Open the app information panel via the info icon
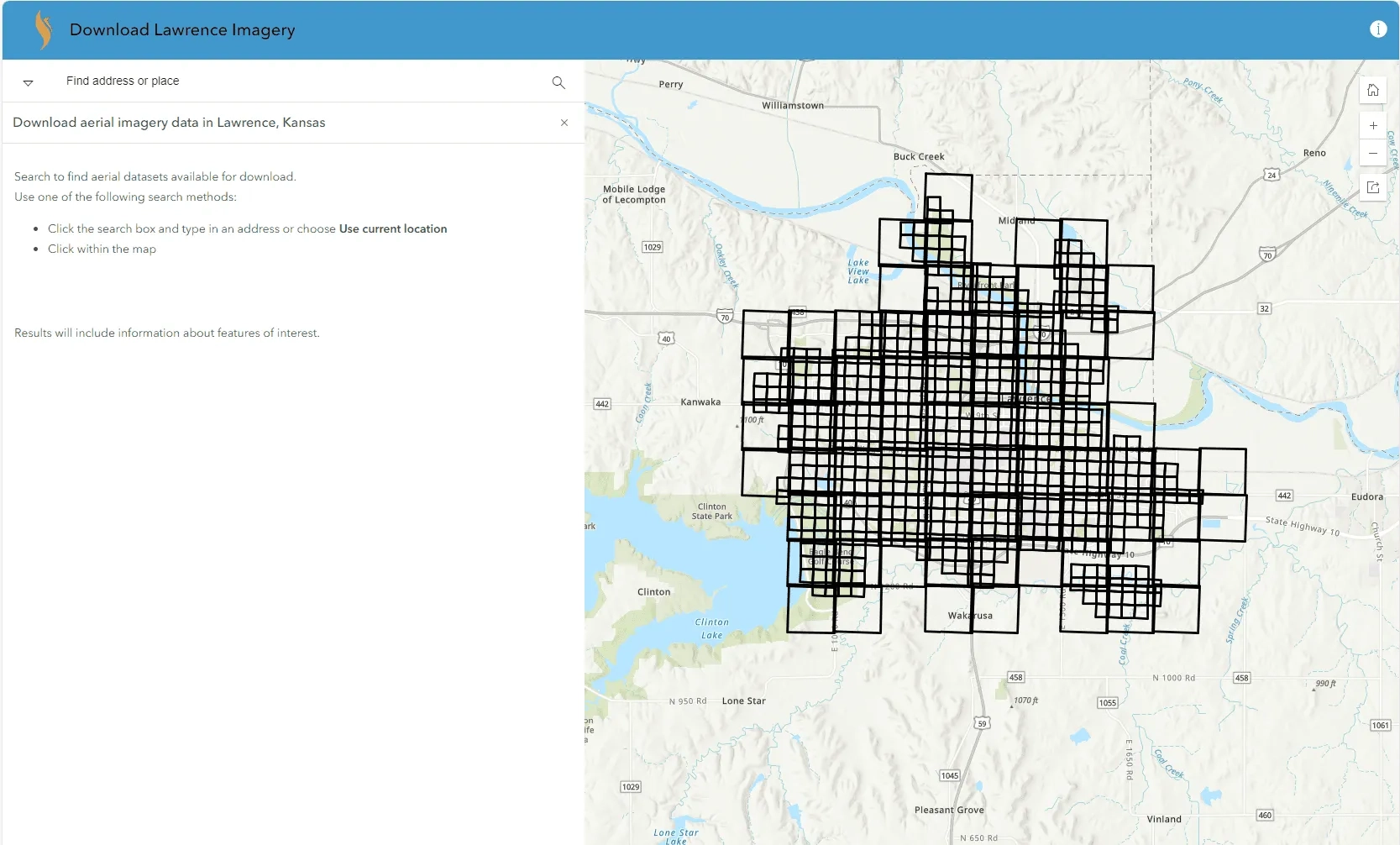Viewport: 1400px width, 845px height. click(1378, 29)
